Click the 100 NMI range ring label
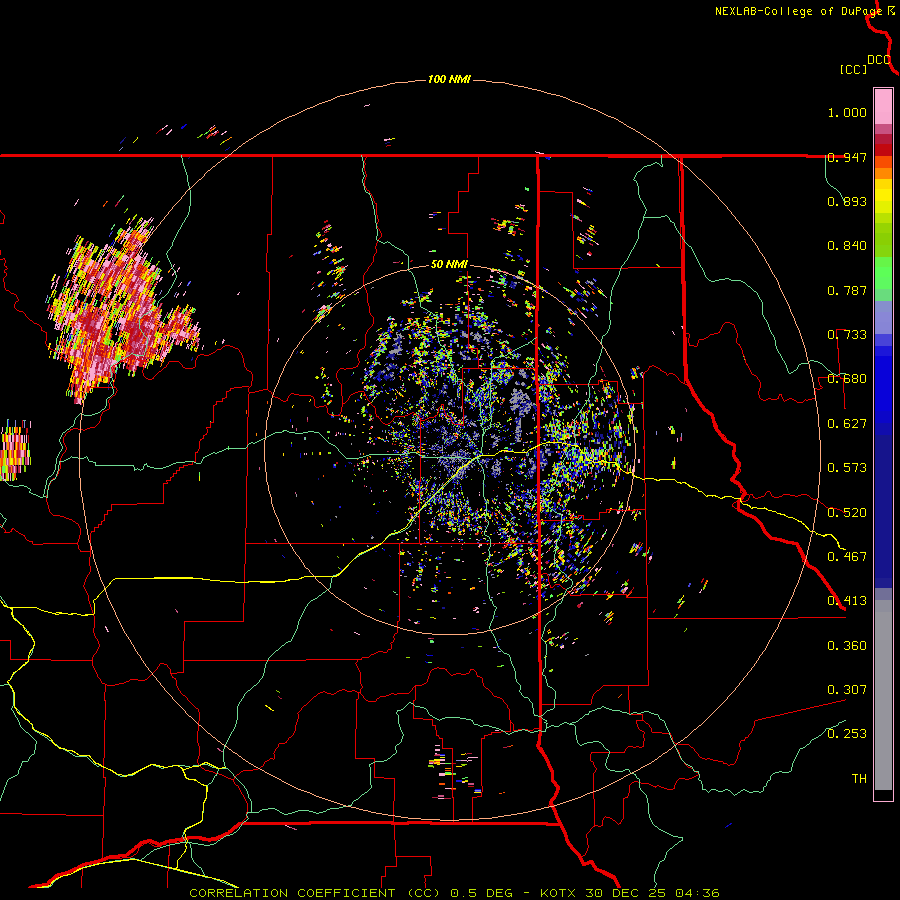The image size is (900, 900). (x=449, y=79)
